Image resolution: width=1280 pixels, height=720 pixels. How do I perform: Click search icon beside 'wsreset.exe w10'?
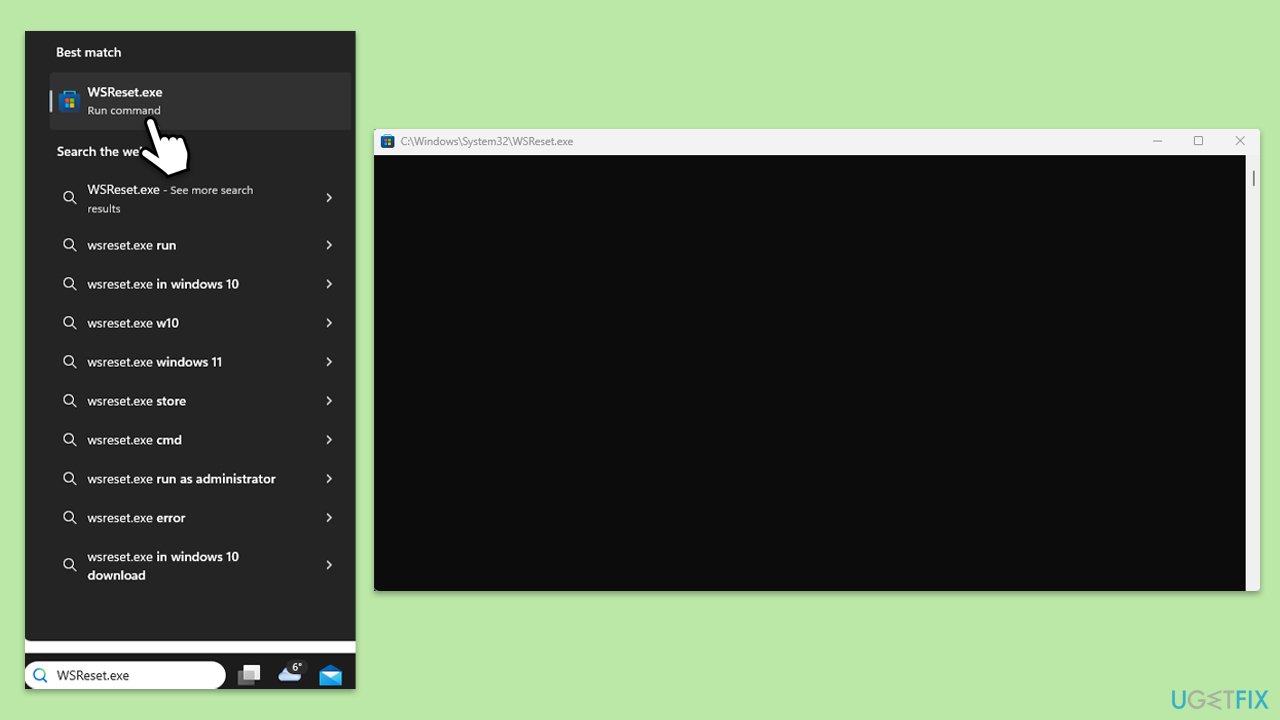(x=70, y=323)
